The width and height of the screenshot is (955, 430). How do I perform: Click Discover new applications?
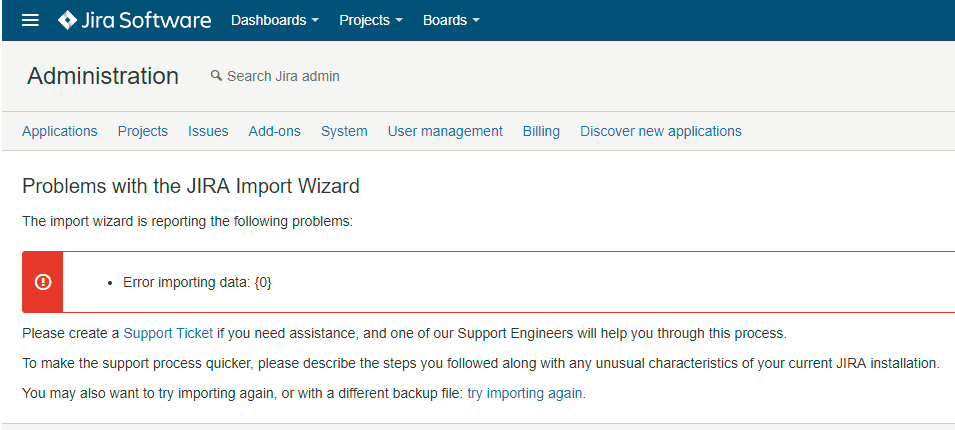click(x=661, y=131)
